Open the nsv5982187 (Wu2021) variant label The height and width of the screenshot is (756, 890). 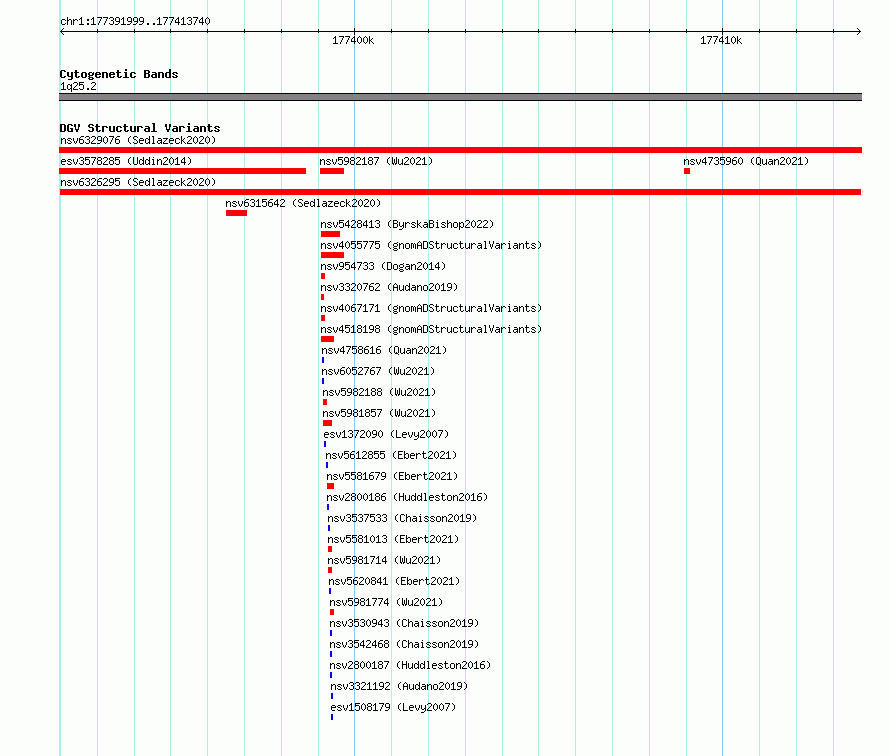376,161
